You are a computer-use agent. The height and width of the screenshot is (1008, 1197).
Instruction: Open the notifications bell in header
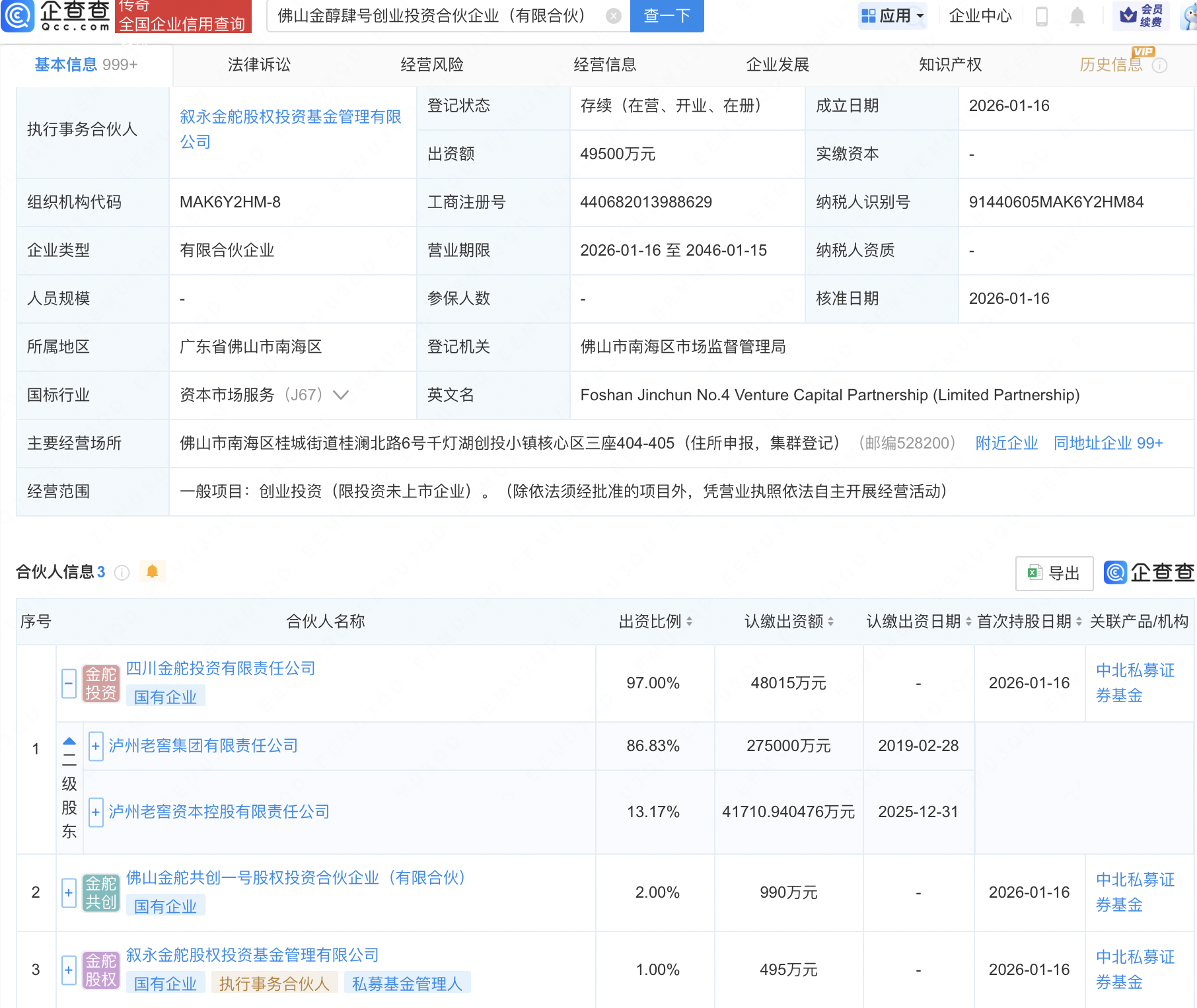(1077, 16)
